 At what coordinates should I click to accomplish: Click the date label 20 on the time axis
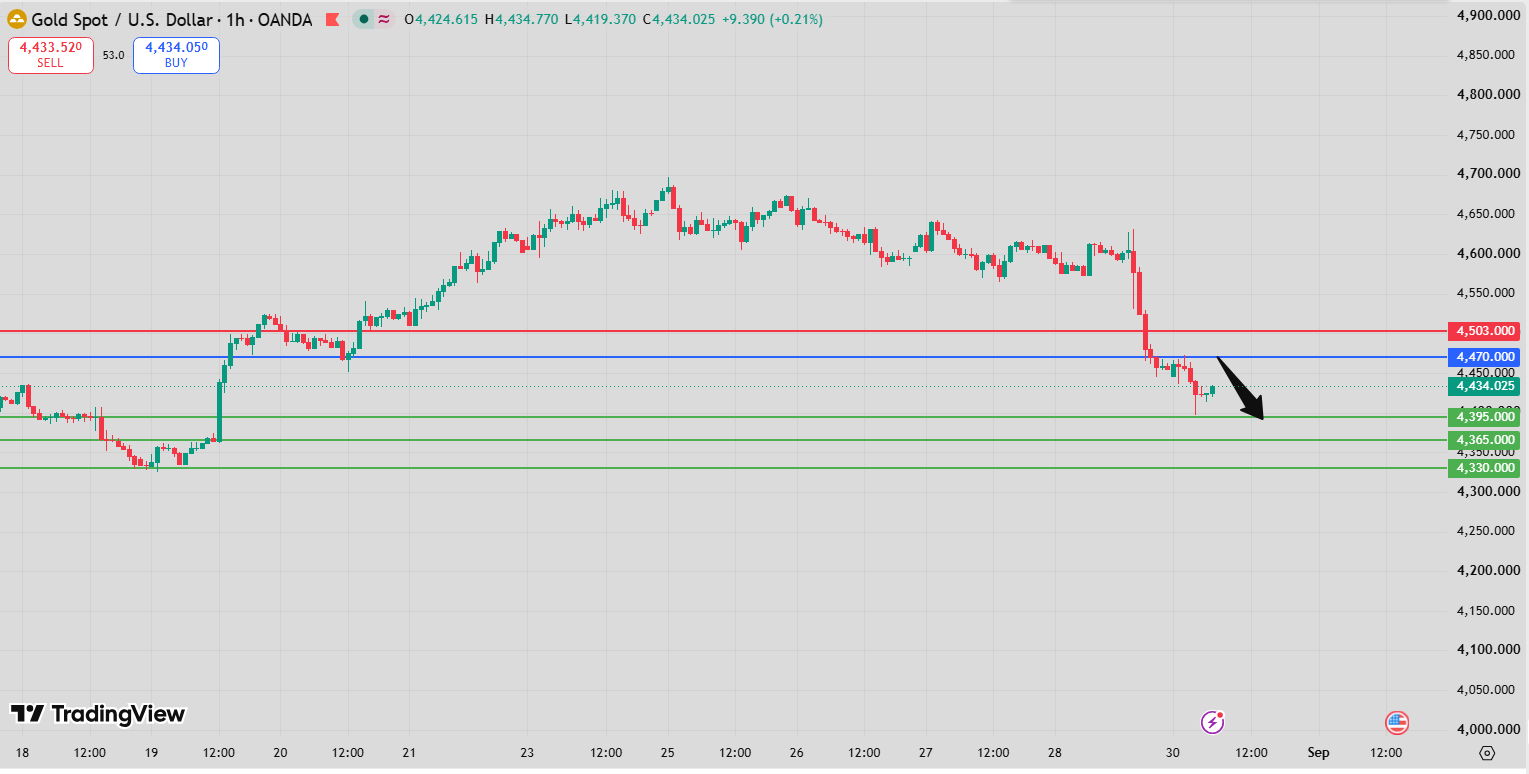click(280, 753)
